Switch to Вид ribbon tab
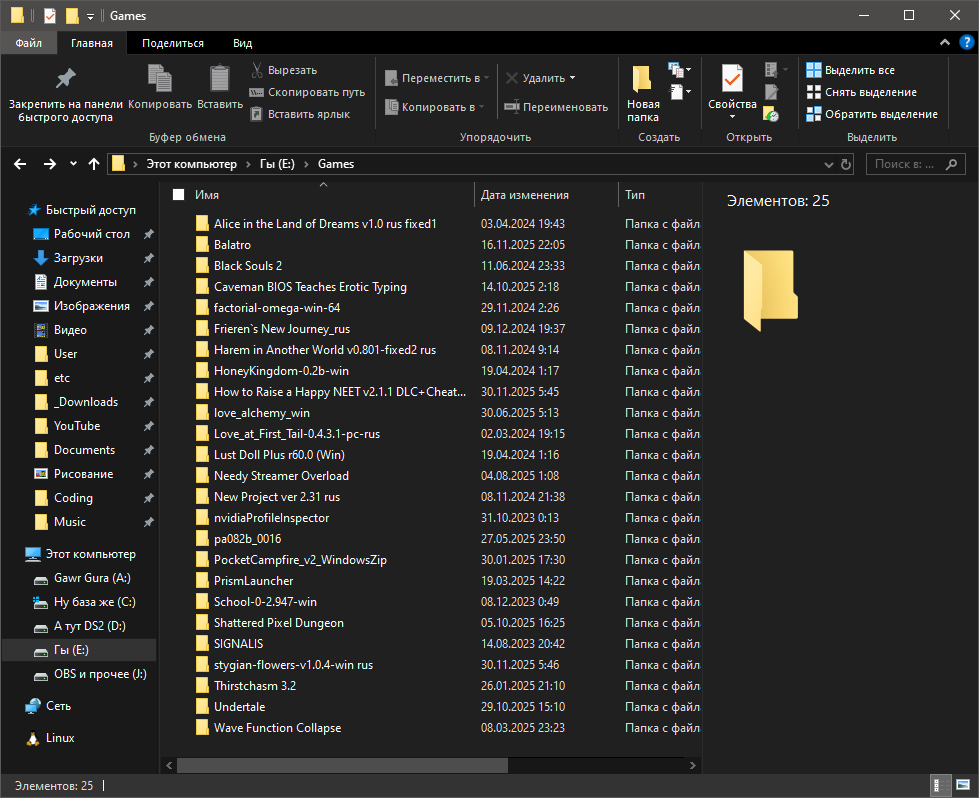Viewport: 979px width, 798px height. click(242, 43)
